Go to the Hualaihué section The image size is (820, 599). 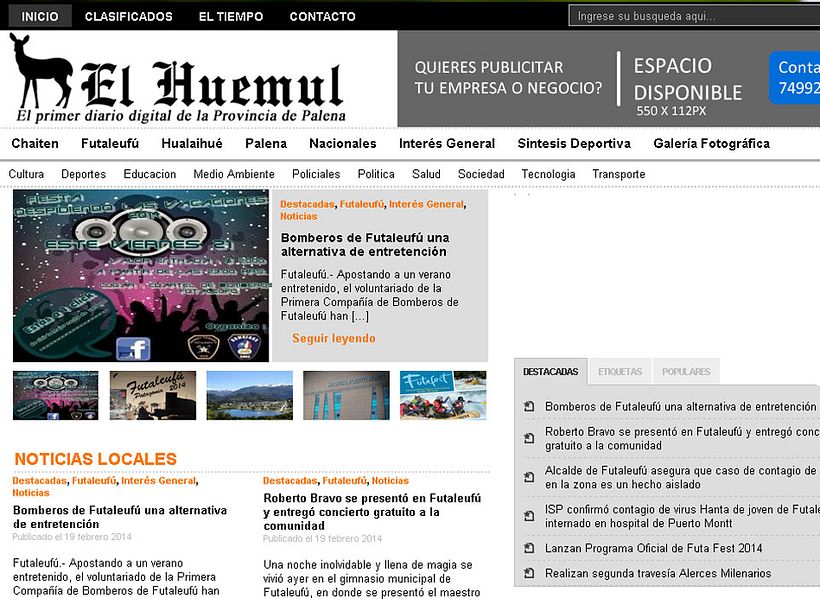tap(192, 143)
